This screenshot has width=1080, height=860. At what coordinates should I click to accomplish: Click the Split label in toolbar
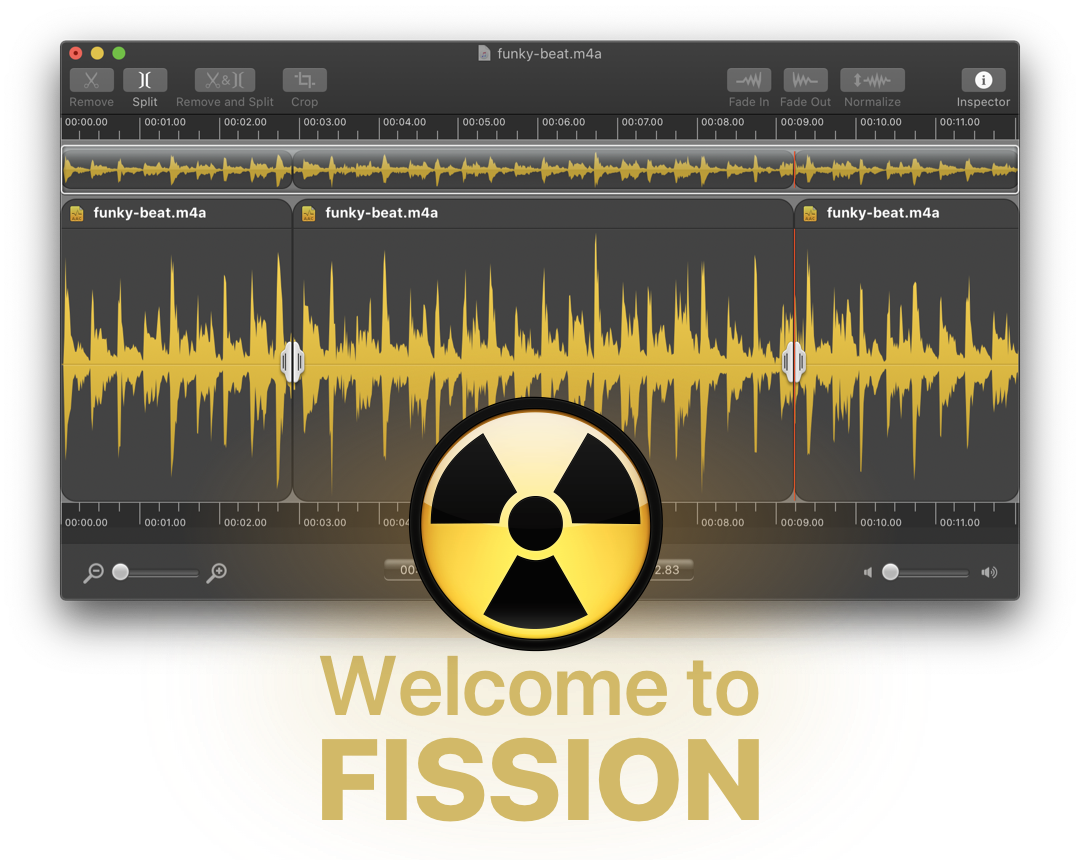tap(145, 102)
